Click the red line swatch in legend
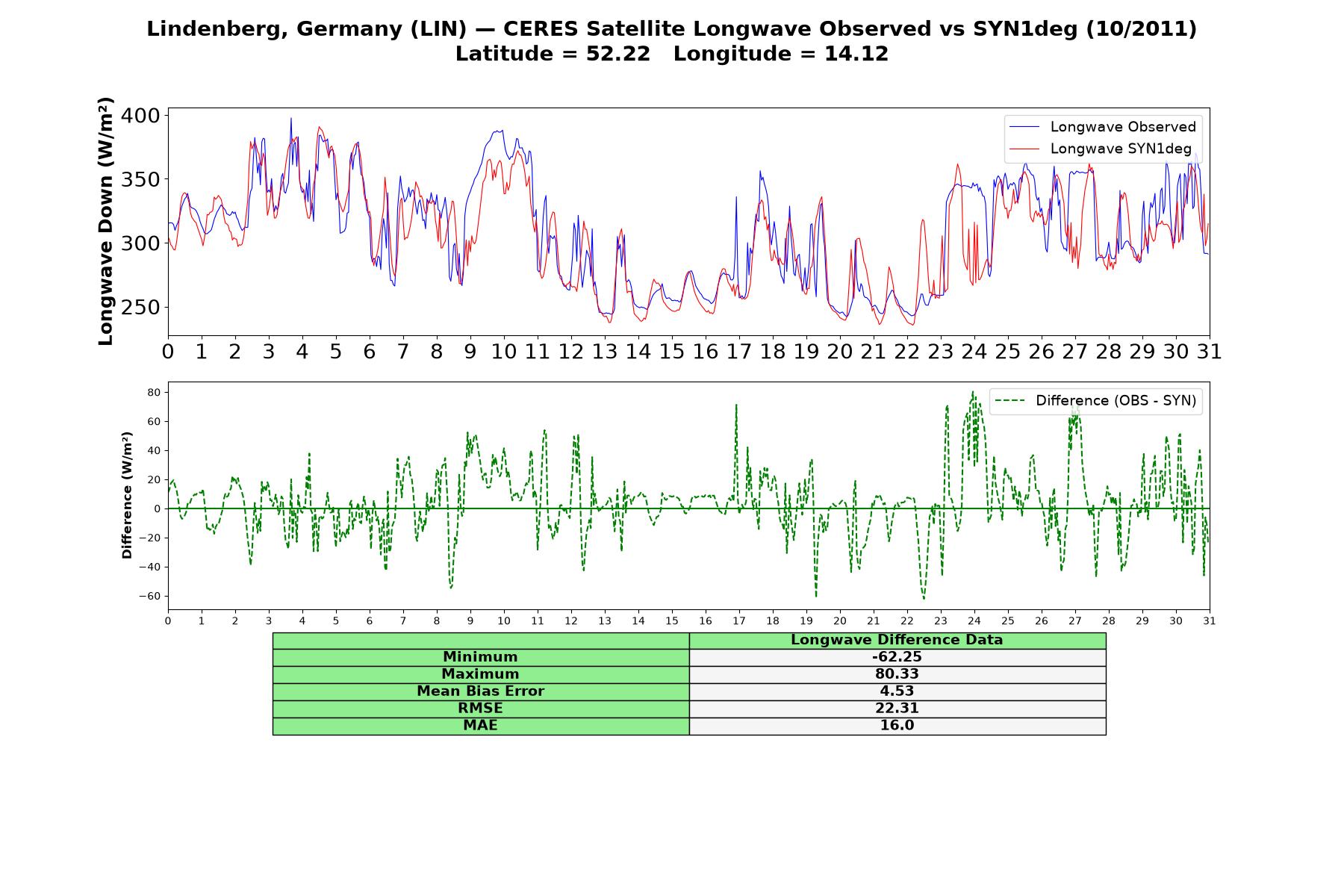This screenshot has width=1344, height=896. [1024, 149]
